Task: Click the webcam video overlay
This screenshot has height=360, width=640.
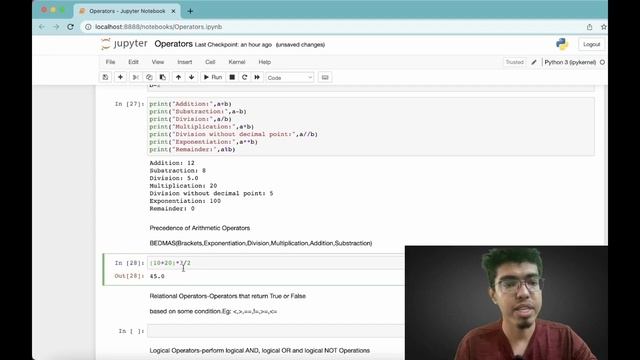Action: click(506, 303)
